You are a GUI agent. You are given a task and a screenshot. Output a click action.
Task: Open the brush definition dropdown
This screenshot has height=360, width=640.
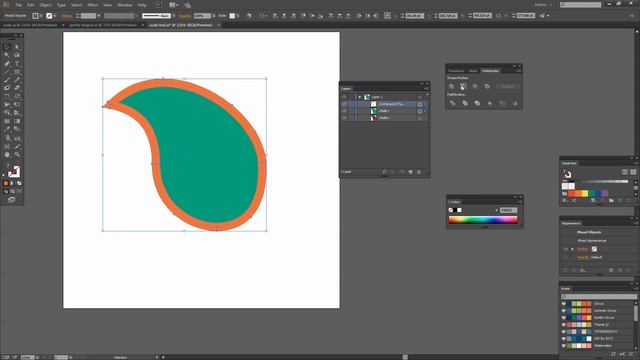point(173,16)
